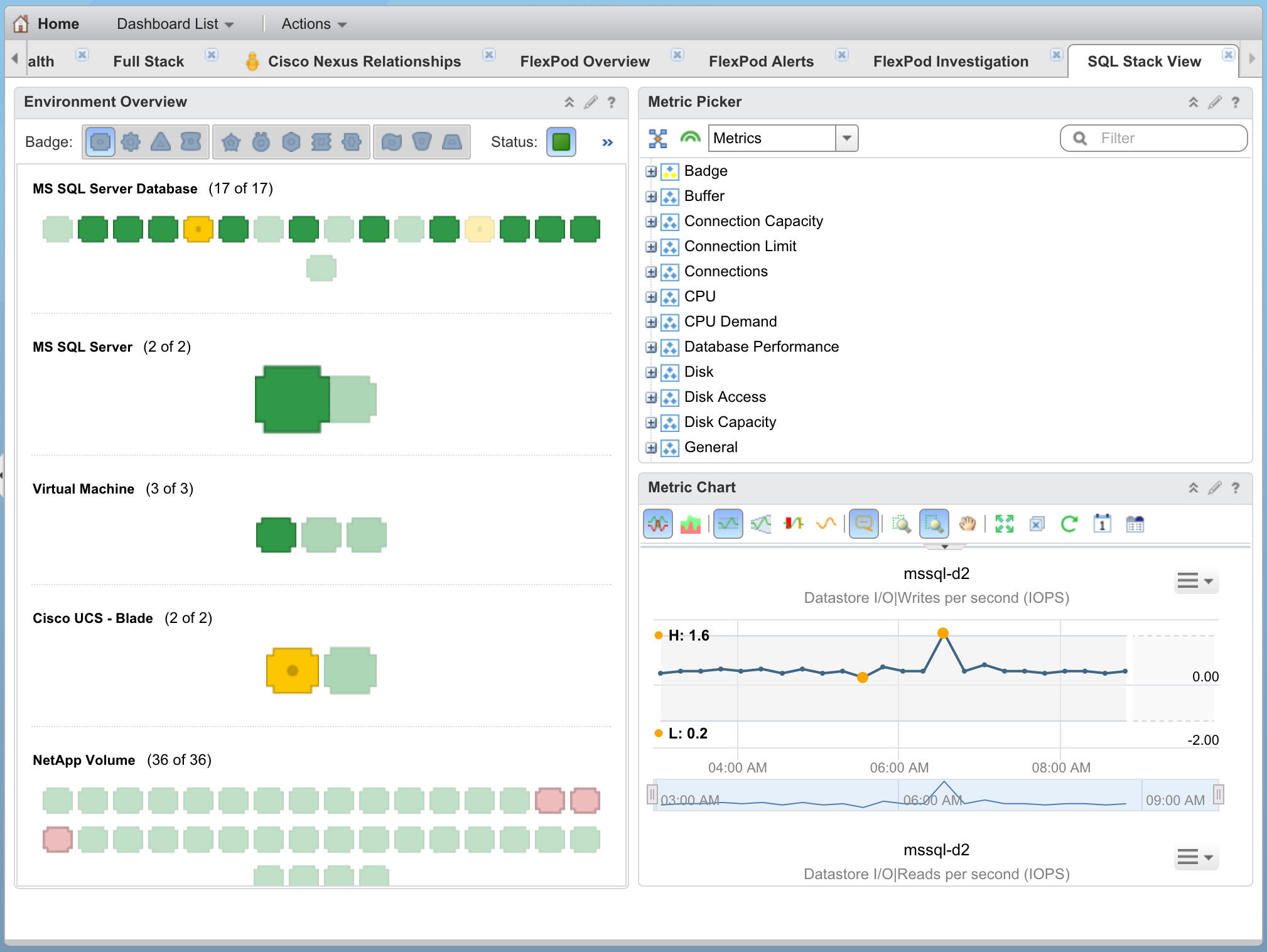Click show entire period thresholds icon

(761, 524)
